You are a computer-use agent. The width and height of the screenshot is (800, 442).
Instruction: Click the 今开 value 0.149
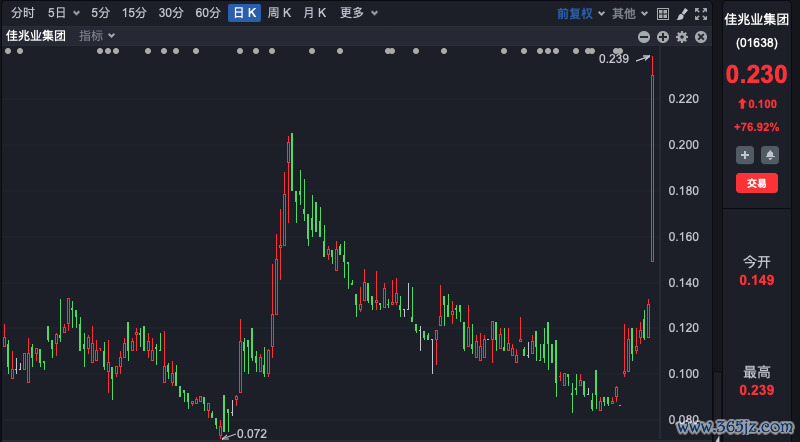757,280
